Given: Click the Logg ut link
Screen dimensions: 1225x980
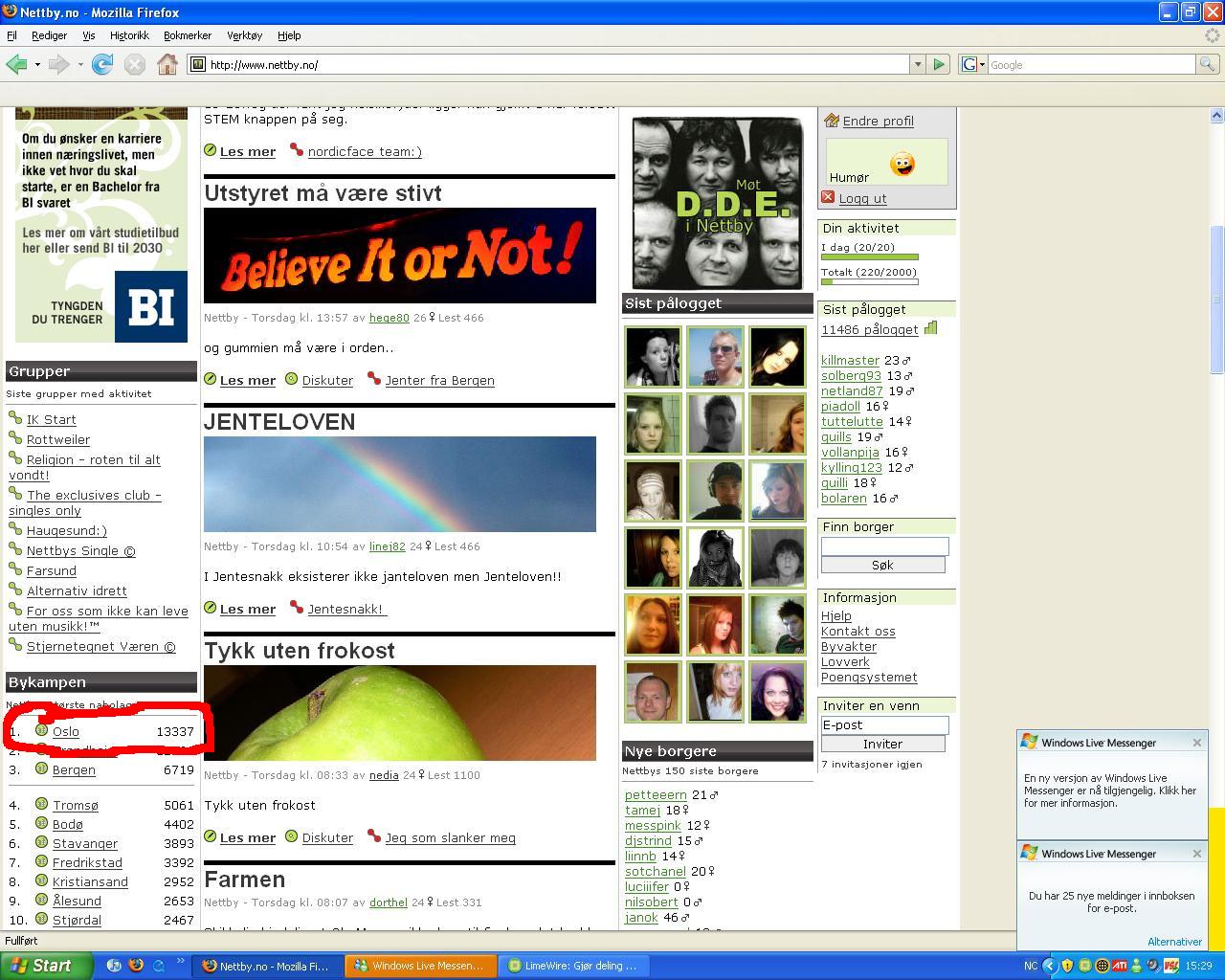Looking at the screenshot, I should point(862,198).
